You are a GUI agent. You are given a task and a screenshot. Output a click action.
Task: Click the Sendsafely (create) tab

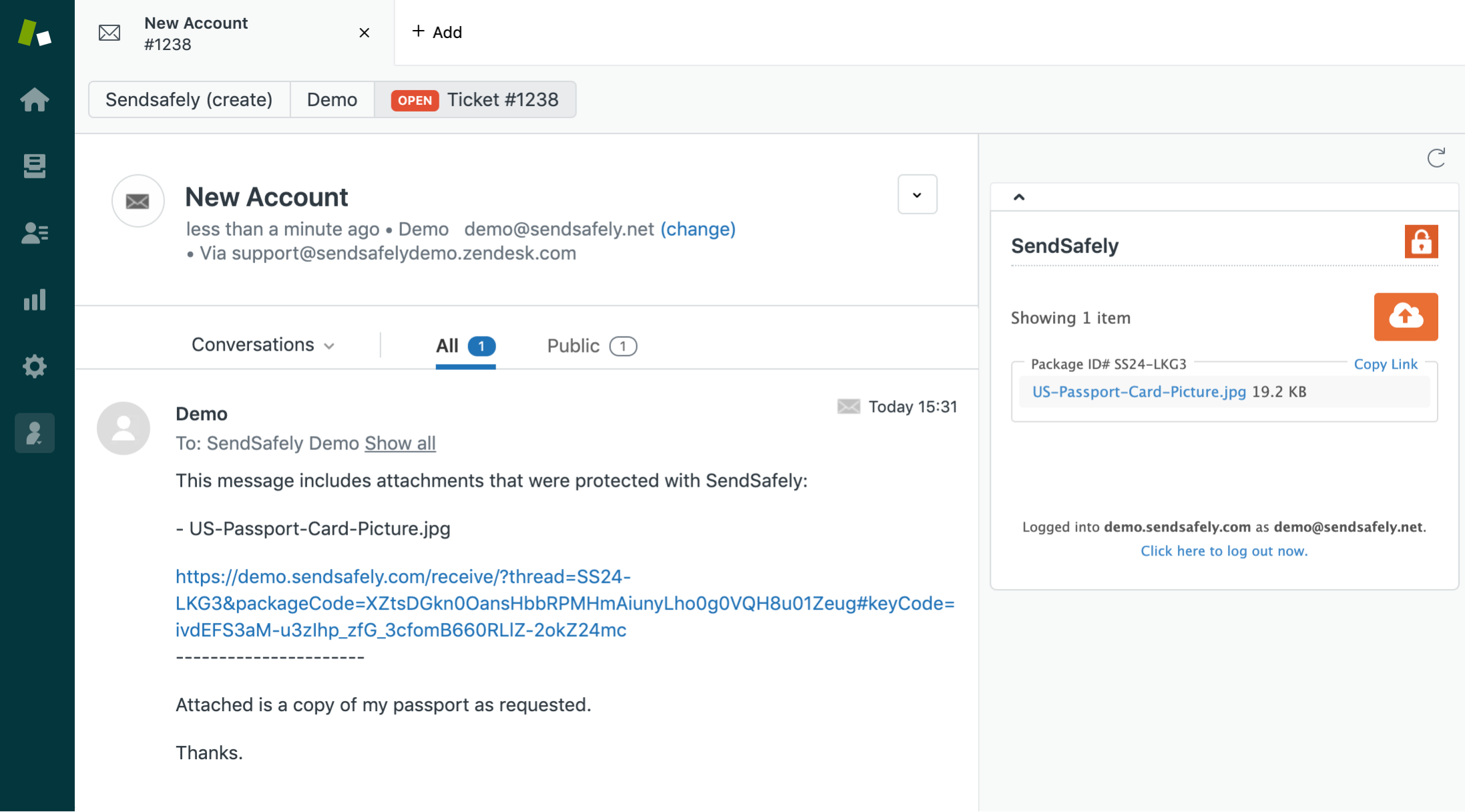pyautogui.click(x=189, y=99)
